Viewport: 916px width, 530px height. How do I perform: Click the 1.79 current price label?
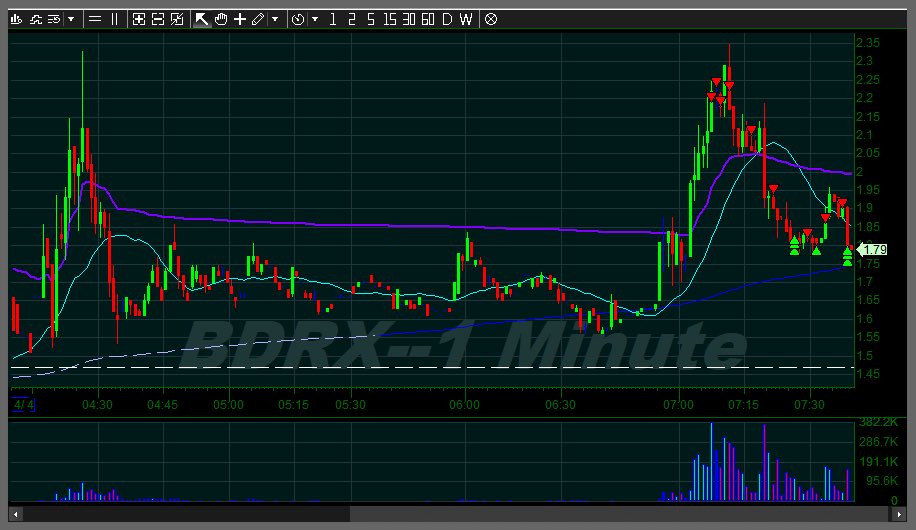click(873, 250)
